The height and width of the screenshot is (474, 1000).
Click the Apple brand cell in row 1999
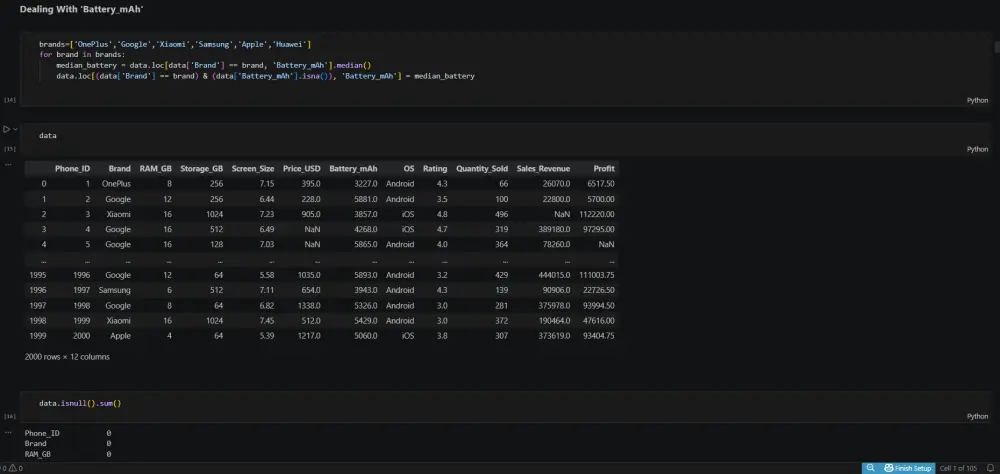click(120, 336)
